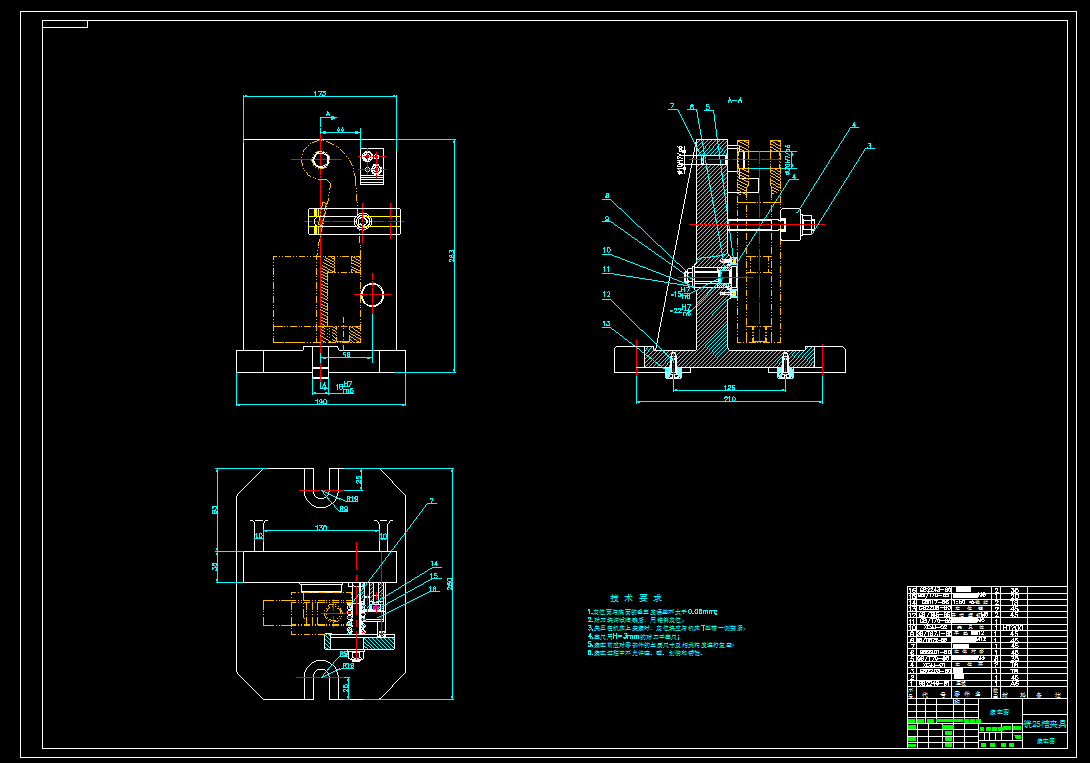The image size is (1090, 763).
Task: Select the 技术要求 technical requirements heading
Action: click(636, 598)
